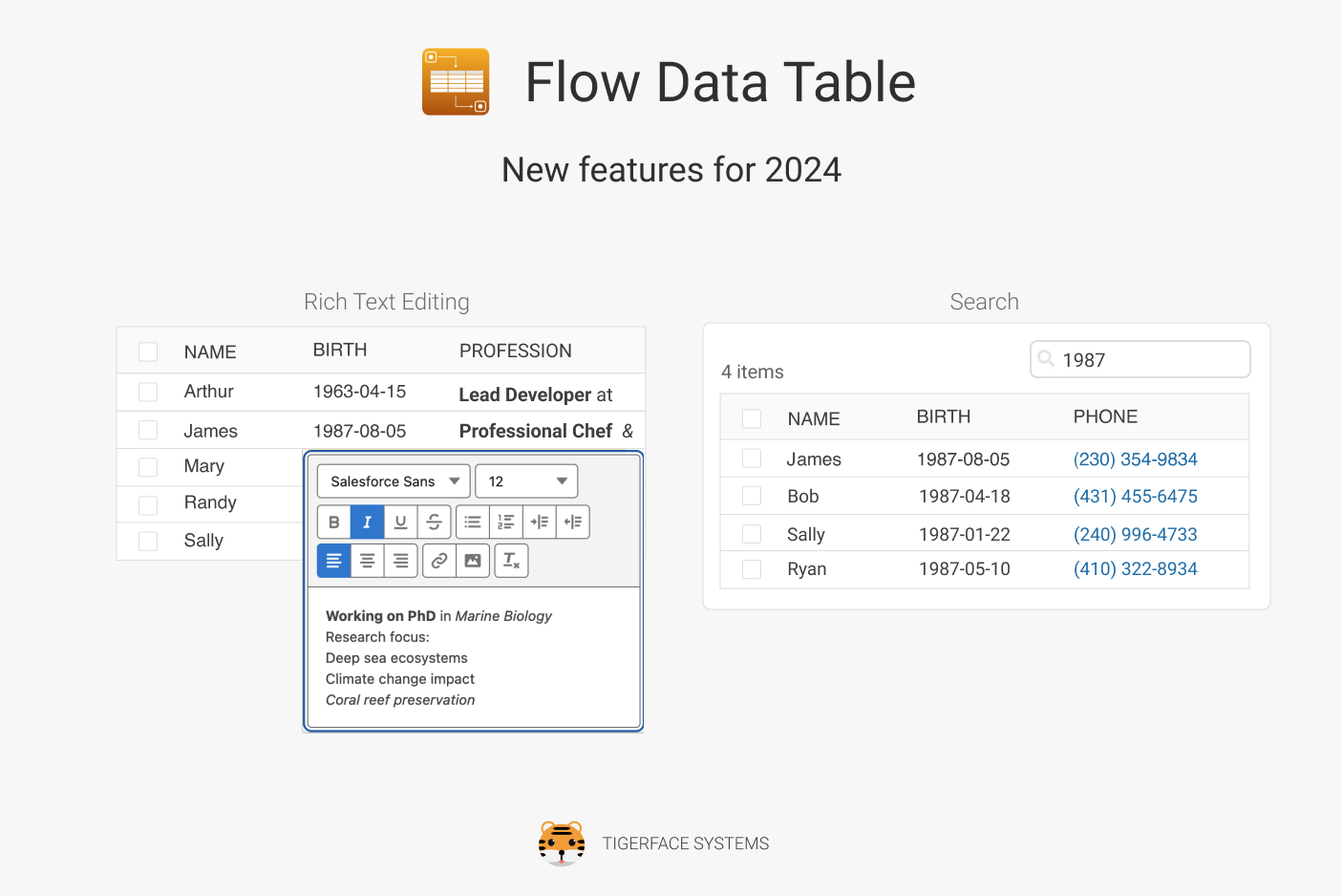The image size is (1342, 896).
Task: Tick the checkbox for Bob's row
Action: [x=752, y=496]
